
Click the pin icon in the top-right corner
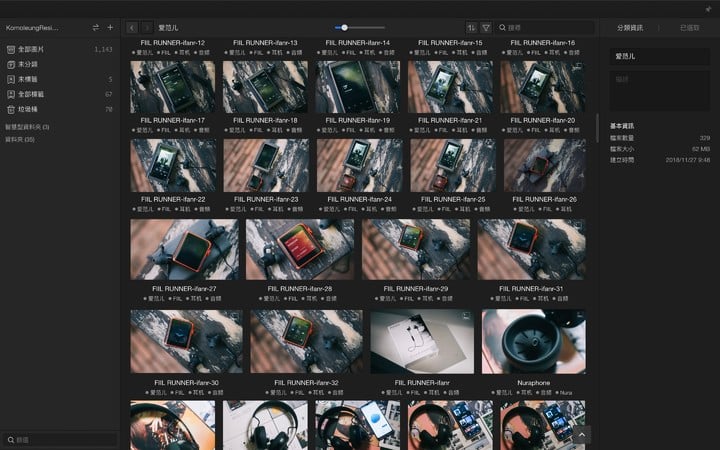pyautogui.click(x=708, y=9)
